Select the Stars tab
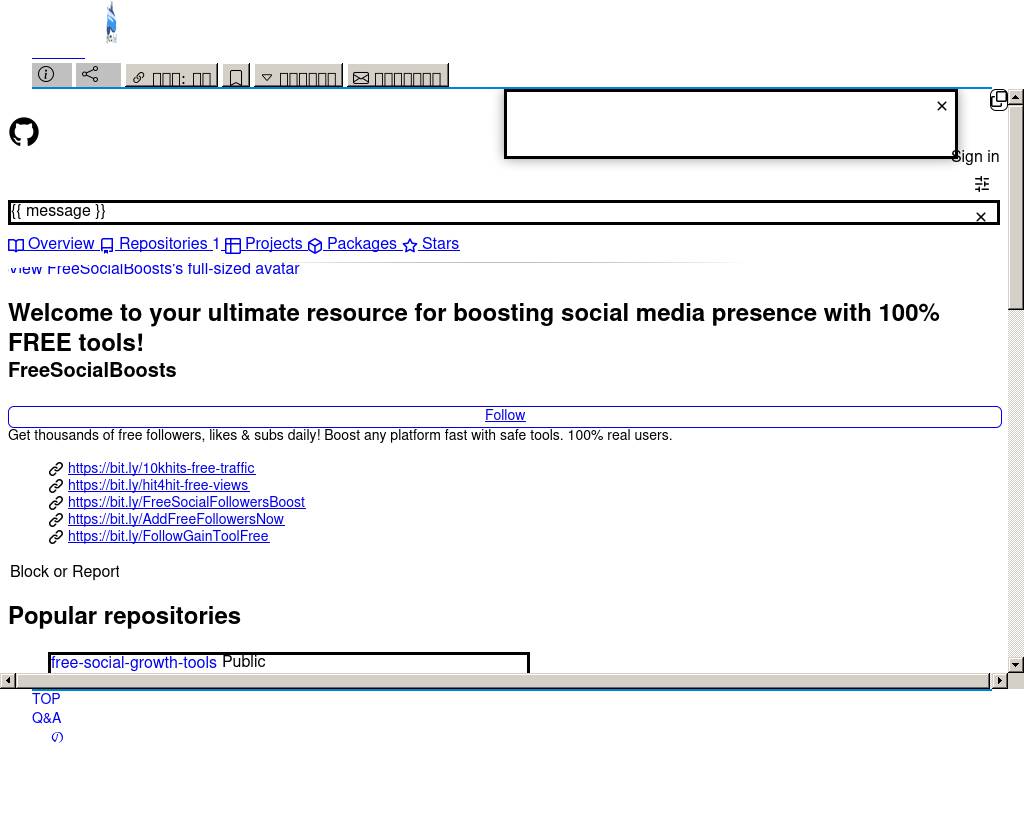 tap(431, 245)
